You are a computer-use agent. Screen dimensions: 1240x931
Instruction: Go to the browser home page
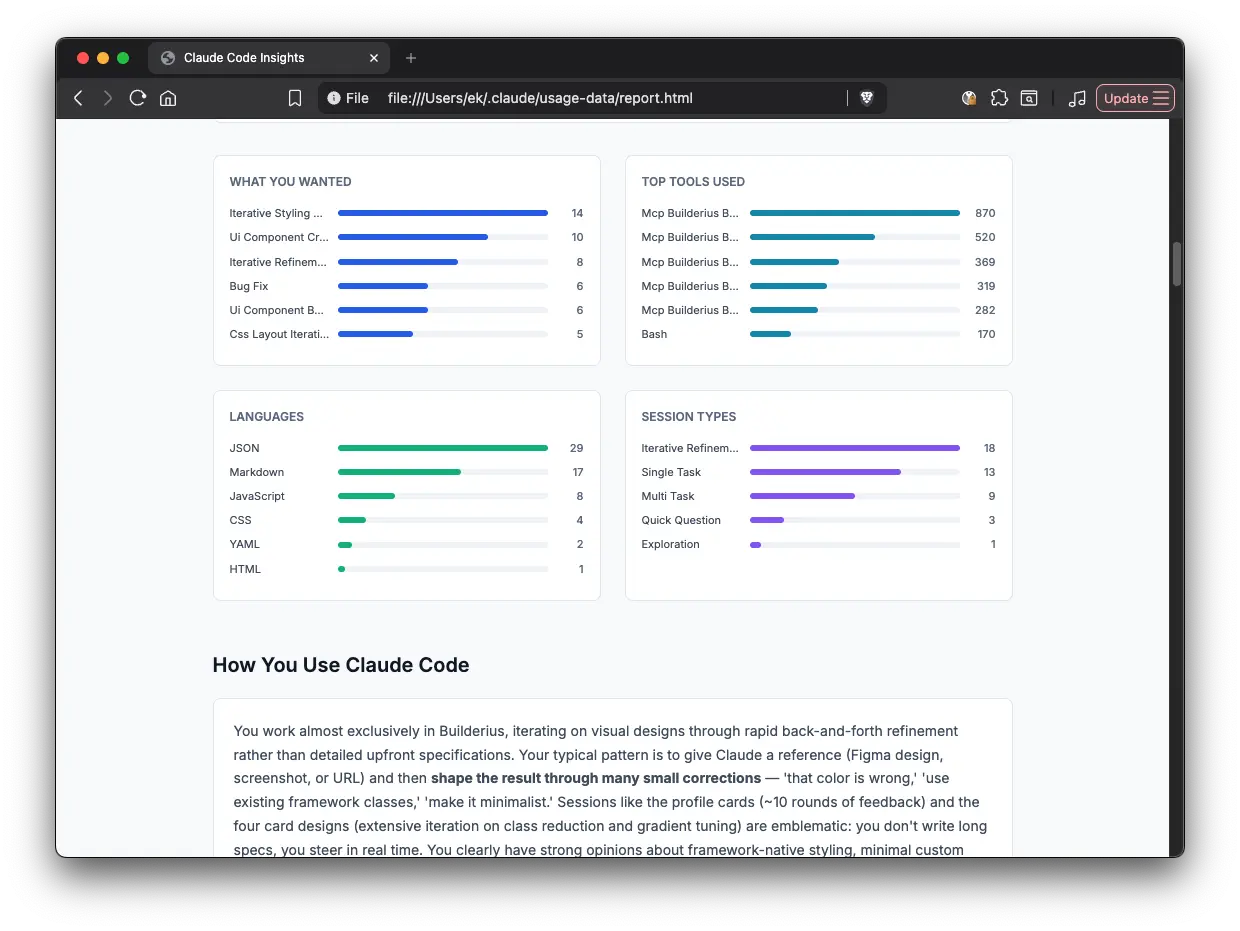168,98
